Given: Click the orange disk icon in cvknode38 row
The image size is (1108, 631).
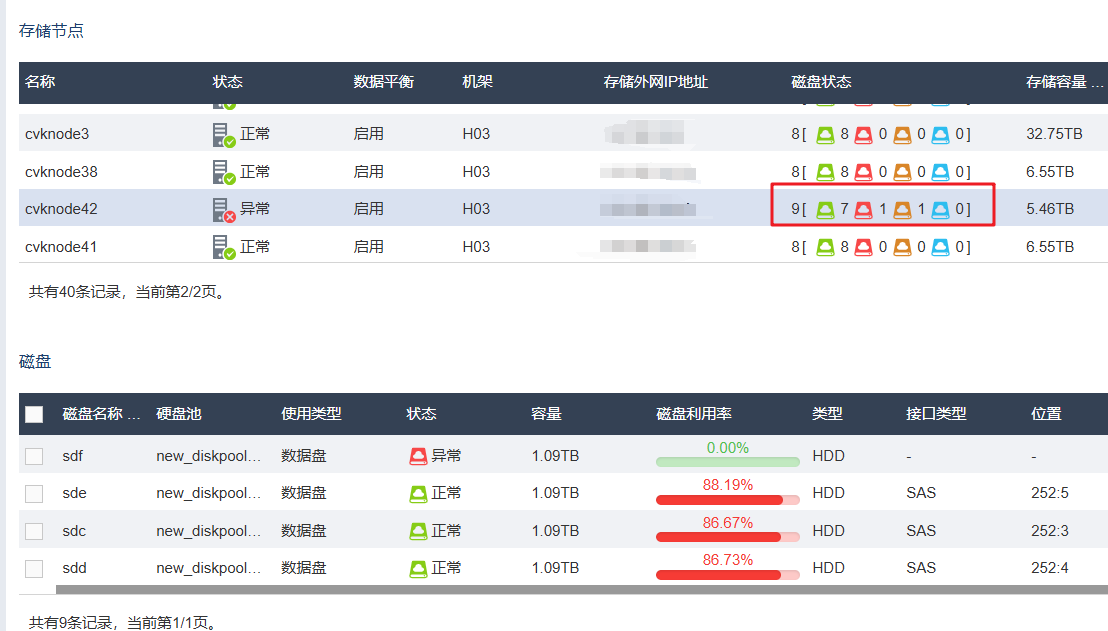Looking at the screenshot, I should coord(902,172).
